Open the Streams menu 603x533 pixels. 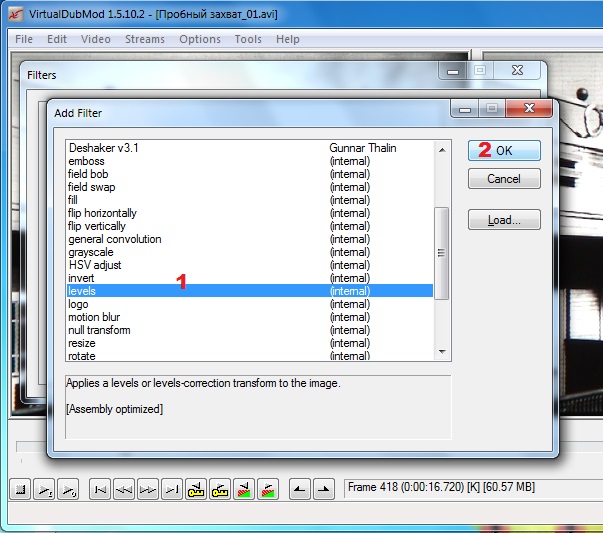(x=145, y=39)
